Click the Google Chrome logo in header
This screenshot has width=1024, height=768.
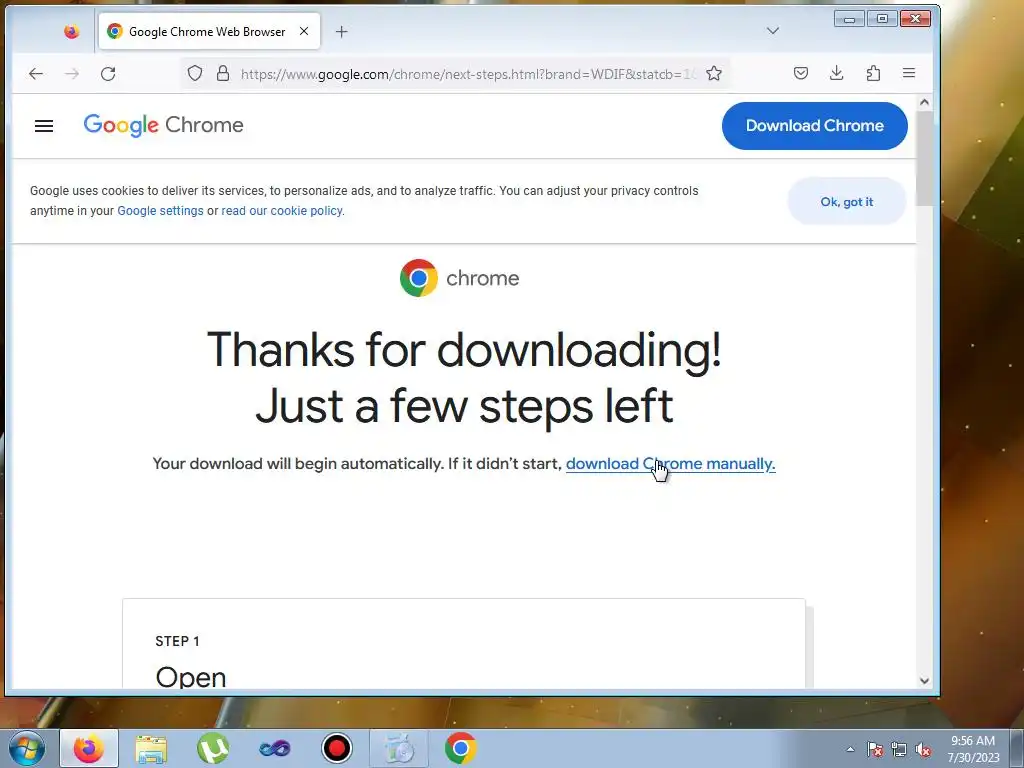tap(163, 125)
